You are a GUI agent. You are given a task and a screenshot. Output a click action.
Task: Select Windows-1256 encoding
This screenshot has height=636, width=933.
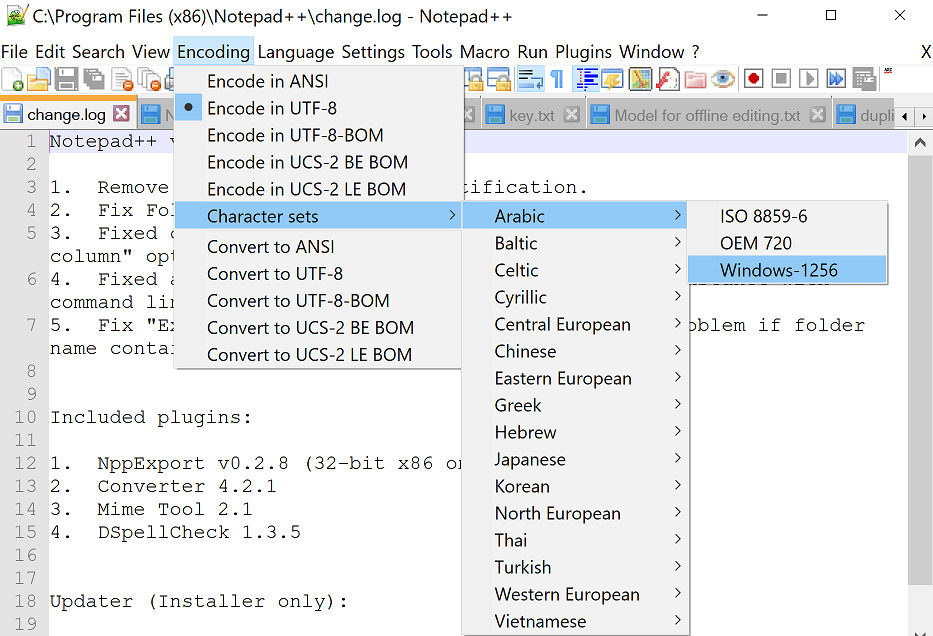[x=778, y=270]
